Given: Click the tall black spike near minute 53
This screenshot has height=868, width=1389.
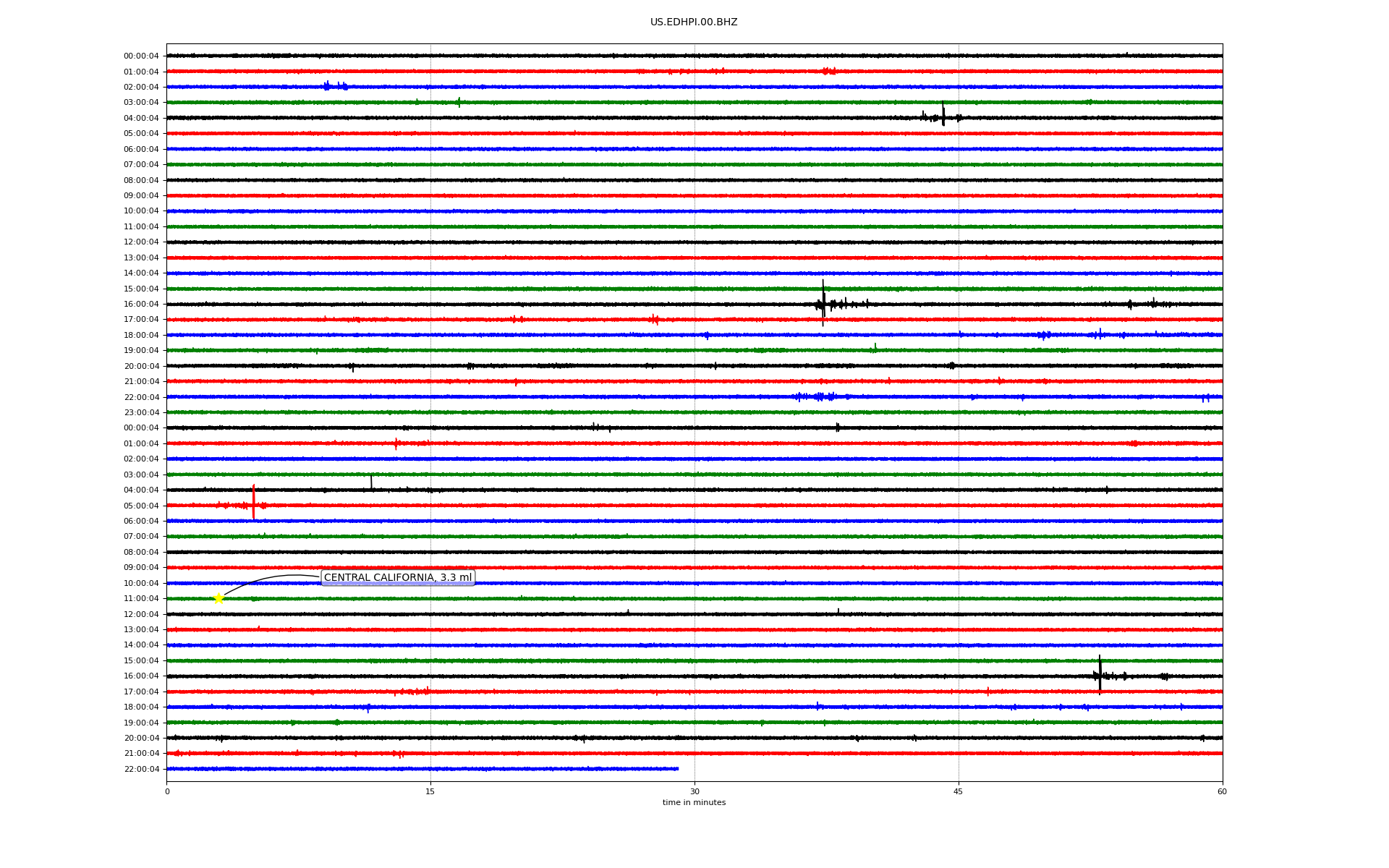Looking at the screenshot, I should (x=1100, y=673).
